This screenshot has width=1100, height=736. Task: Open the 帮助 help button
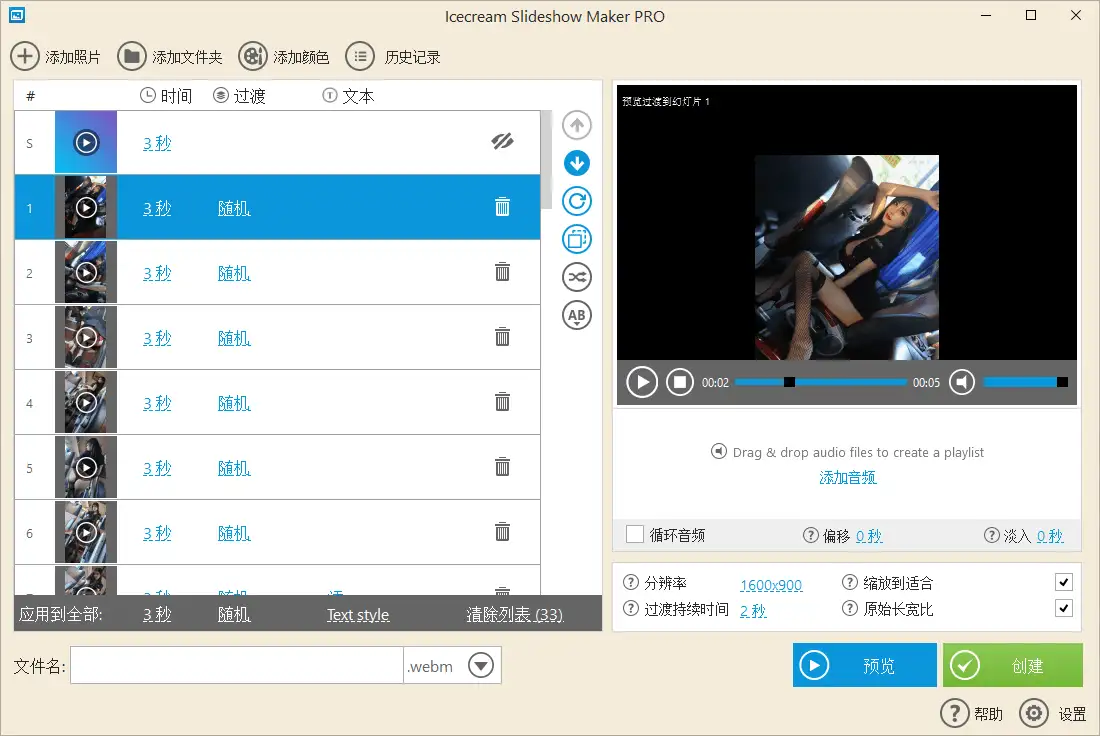point(972,714)
